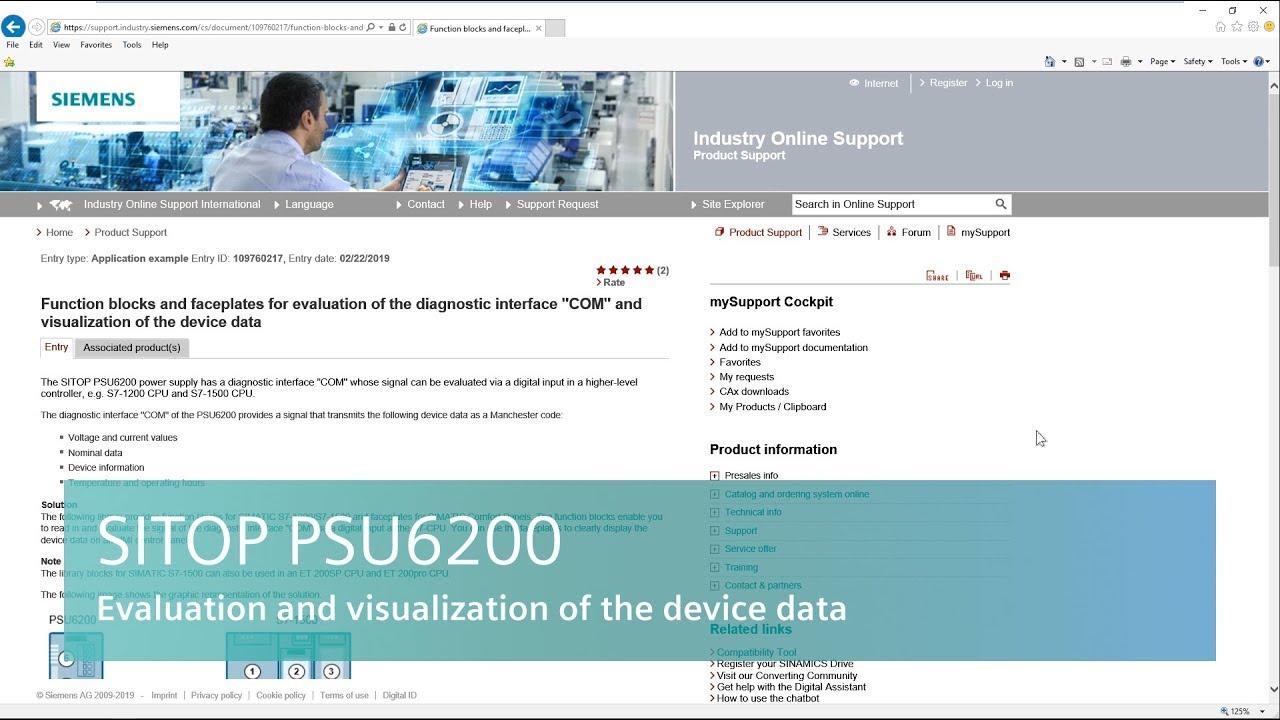Open the File menu
Image resolution: width=1280 pixels, height=720 pixels.
12,45
